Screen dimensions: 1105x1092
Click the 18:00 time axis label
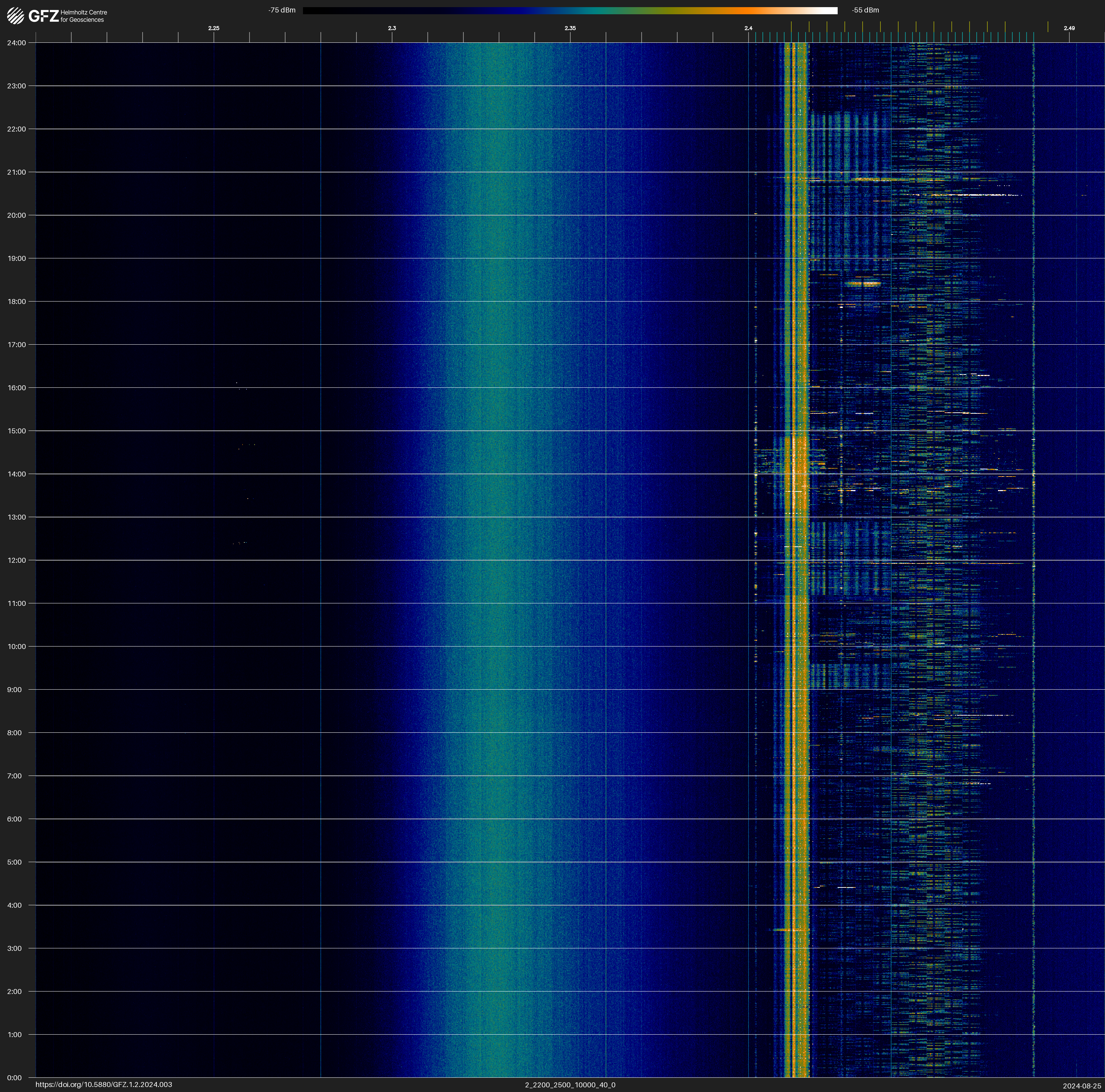[x=16, y=301]
